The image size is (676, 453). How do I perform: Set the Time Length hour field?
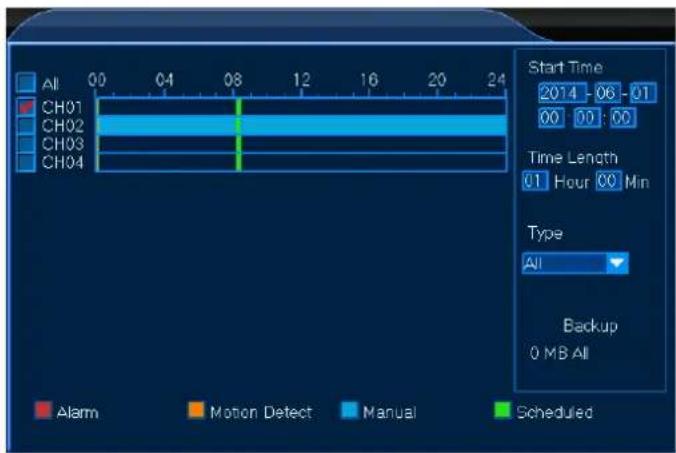click(x=535, y=181)
